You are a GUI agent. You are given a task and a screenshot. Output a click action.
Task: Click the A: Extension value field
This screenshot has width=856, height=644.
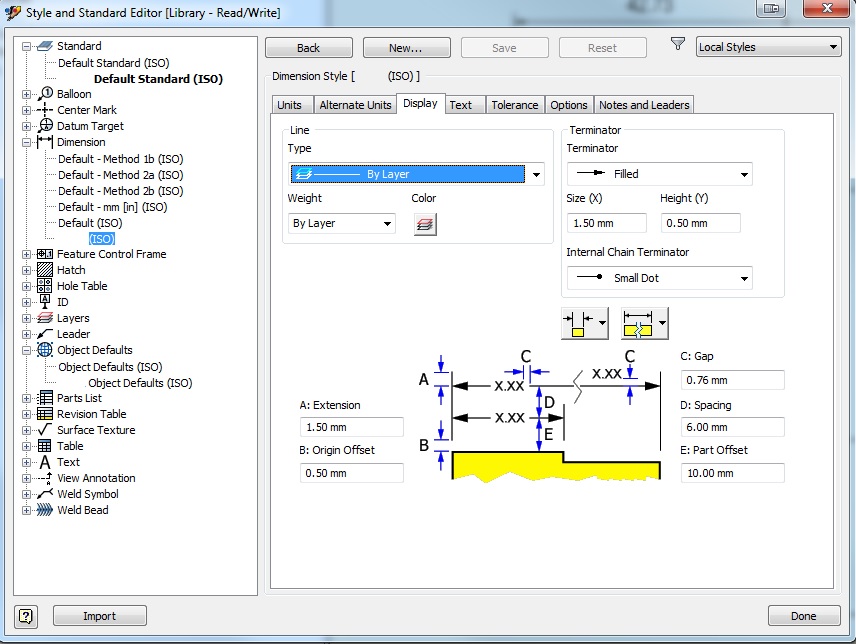point(352,427)
